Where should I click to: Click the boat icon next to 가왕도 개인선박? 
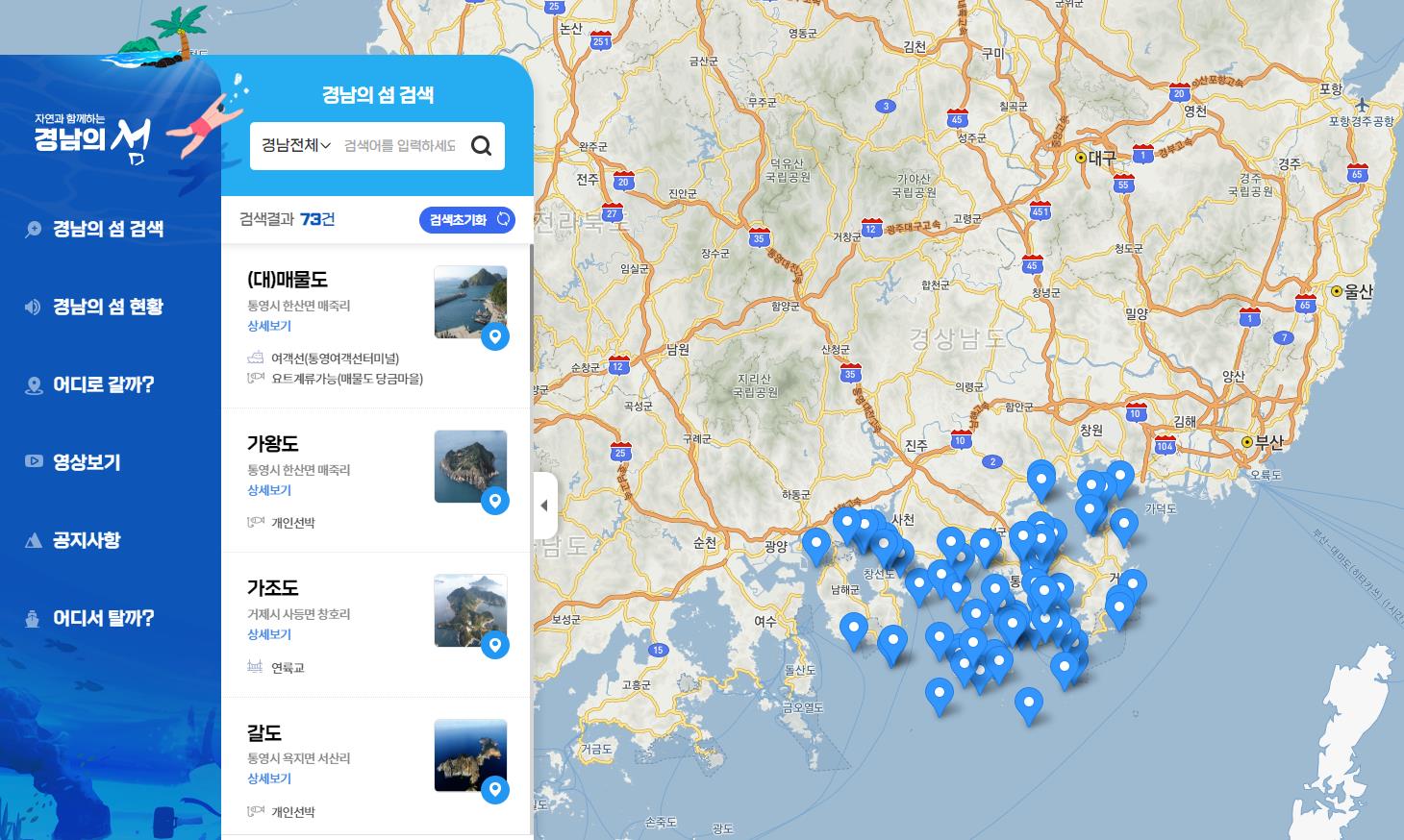pyautogui.click(x=255, y=522)
